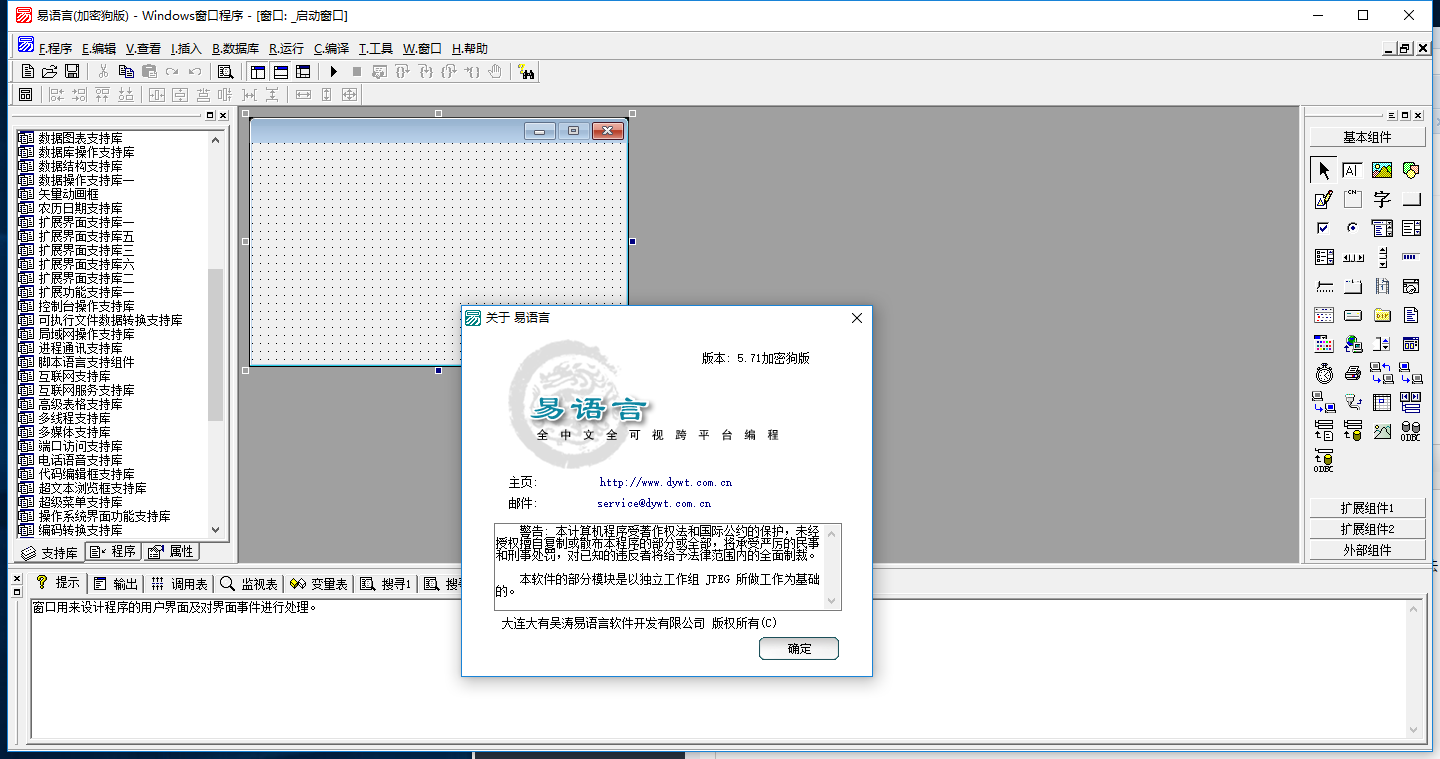1440x759 pixels.
Task: Open the T.工具 menu
Action: pyautogui.click(x=376, y=48)
